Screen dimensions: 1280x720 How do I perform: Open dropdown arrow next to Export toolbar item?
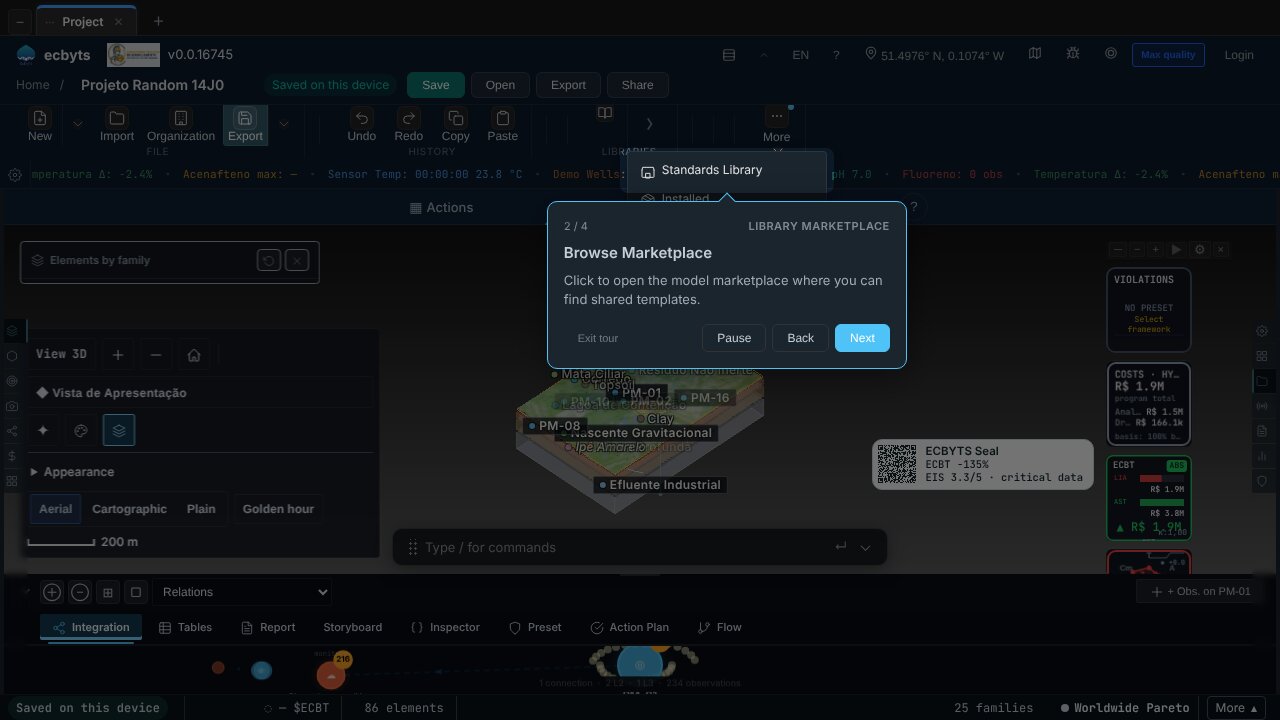click(283, 125)
